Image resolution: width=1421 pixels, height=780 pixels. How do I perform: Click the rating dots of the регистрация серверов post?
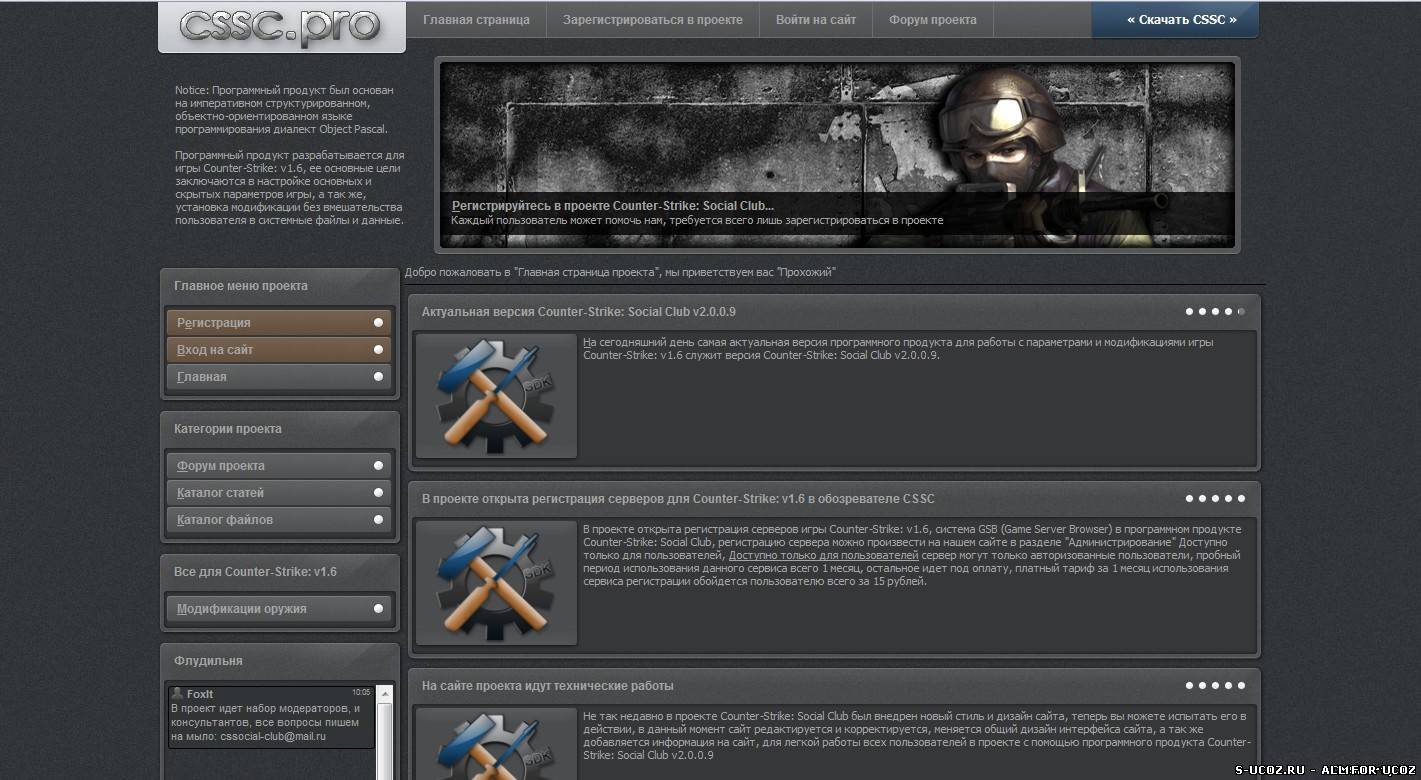tap(1215, 499)
